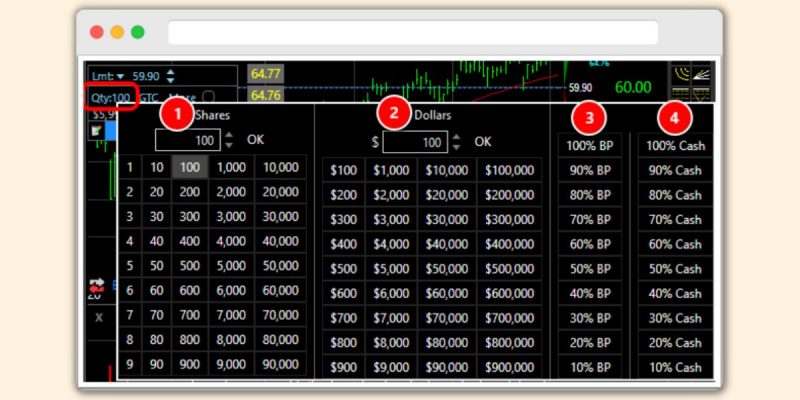Open the Qty:100 quantity selector
The image size is (800, 400).
tap(110, 96)
